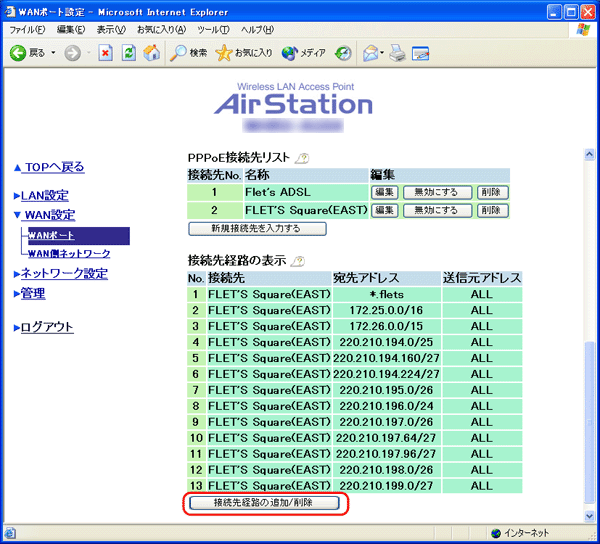600x544 pixels.
Task: Click 削除 button for FLET'S Square(EAST) entry
Action: pyautogui.click(x=492, y=210)
